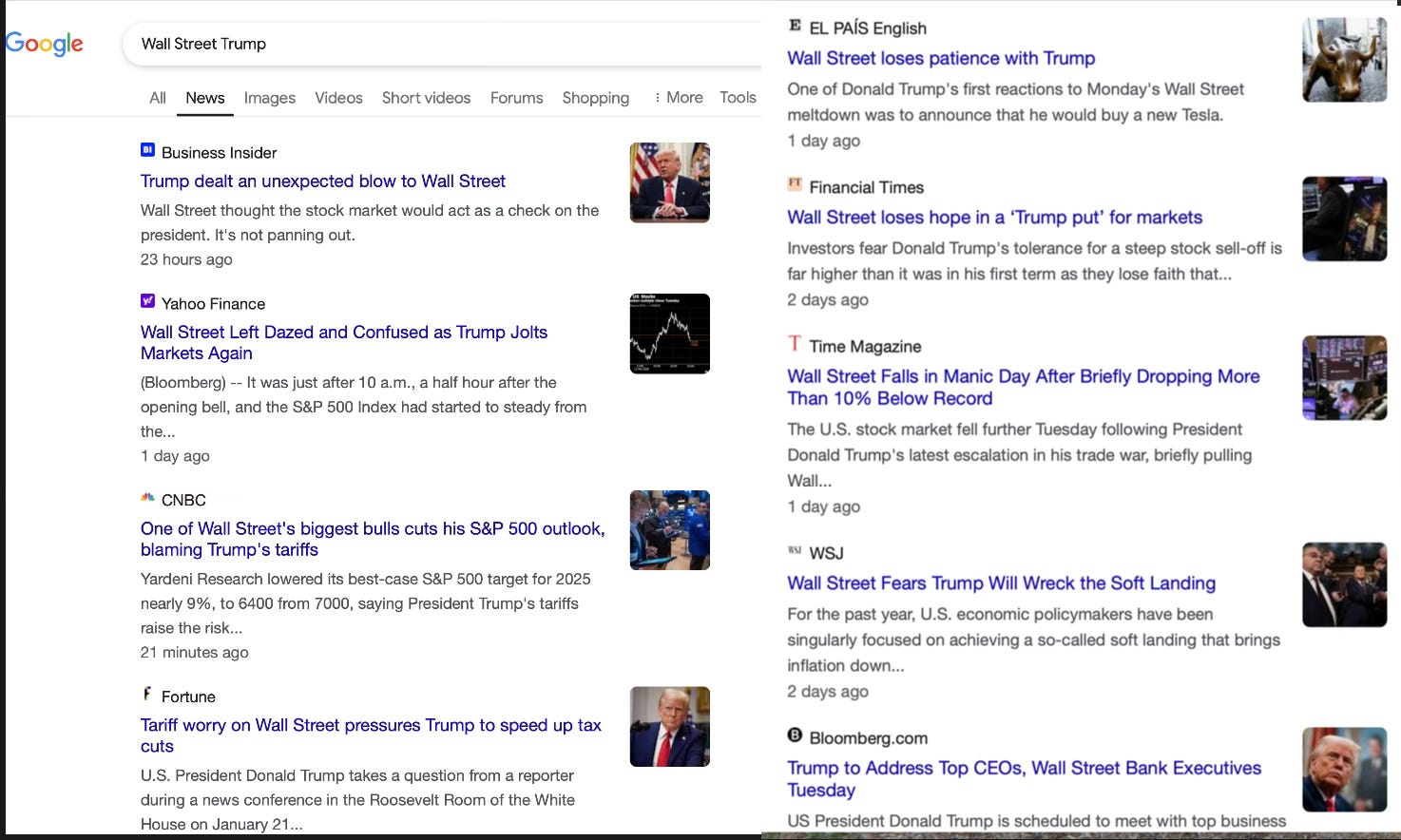1401x840 pixels.
Task: Click the Financial Times source name
Action: tap(866, 187)
